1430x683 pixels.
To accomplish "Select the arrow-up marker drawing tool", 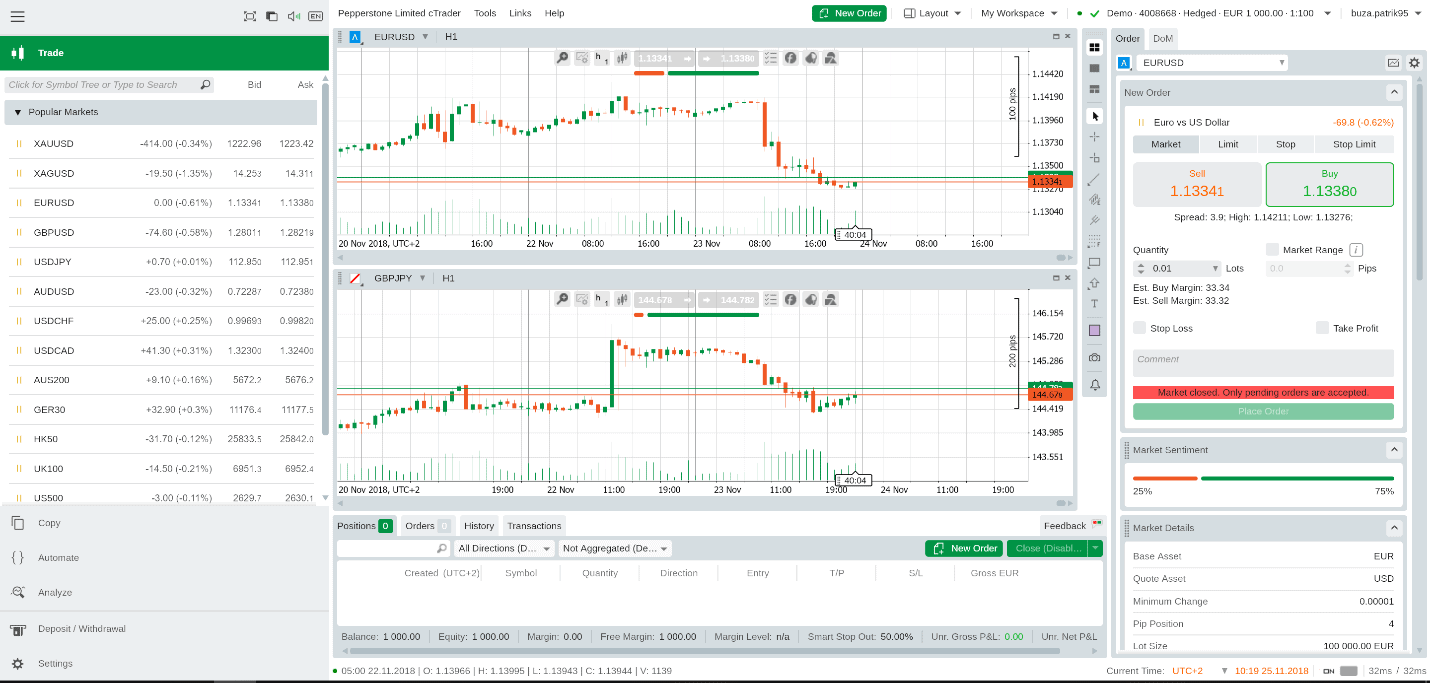I will click(1095, 284).
